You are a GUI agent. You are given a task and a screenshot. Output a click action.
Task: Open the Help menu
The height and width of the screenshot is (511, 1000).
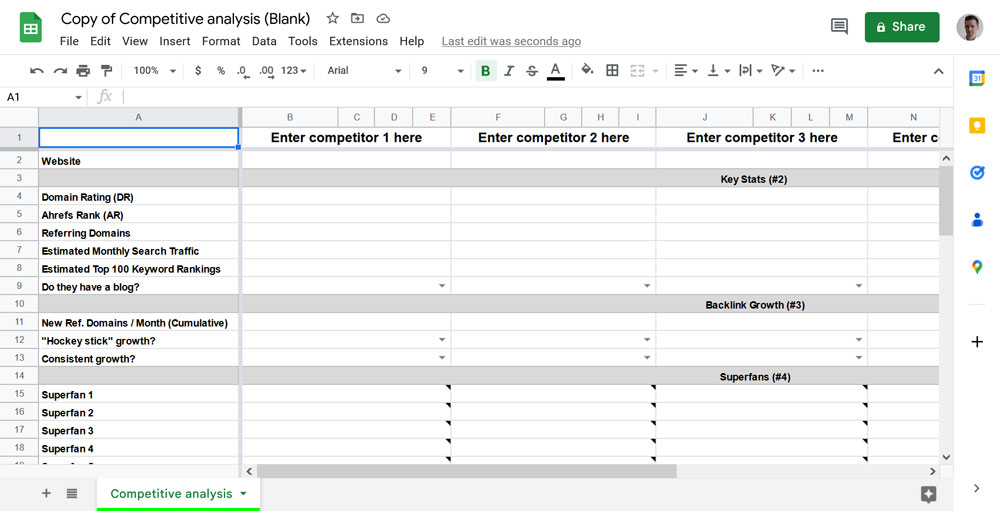tap(411, 41)
